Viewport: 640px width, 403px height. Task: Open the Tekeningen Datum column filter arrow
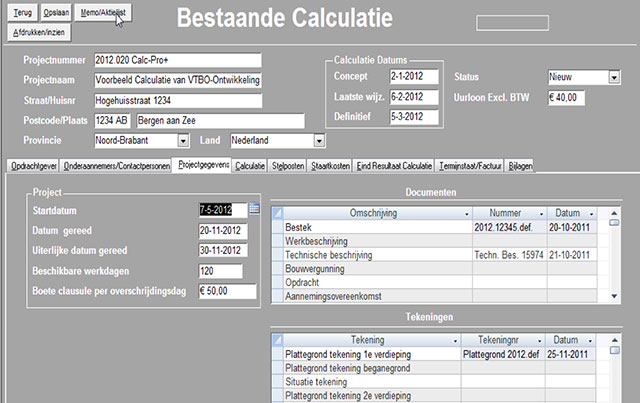[590, 341]
